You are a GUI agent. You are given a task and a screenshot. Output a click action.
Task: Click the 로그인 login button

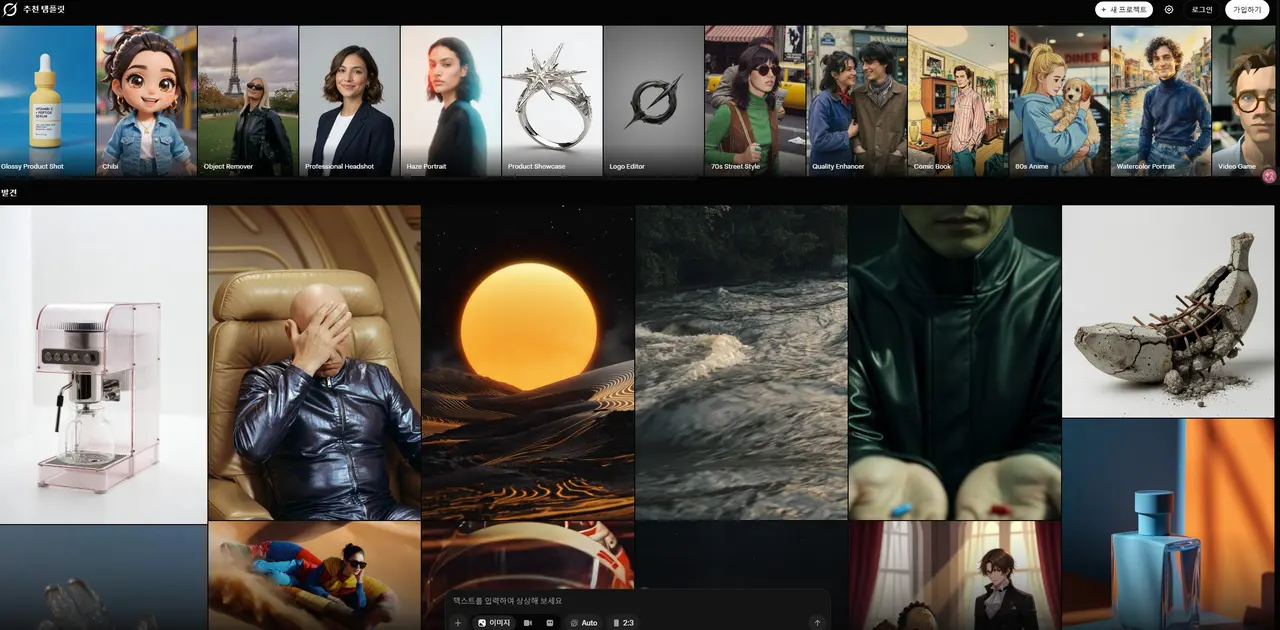[x=1202, y=9]
